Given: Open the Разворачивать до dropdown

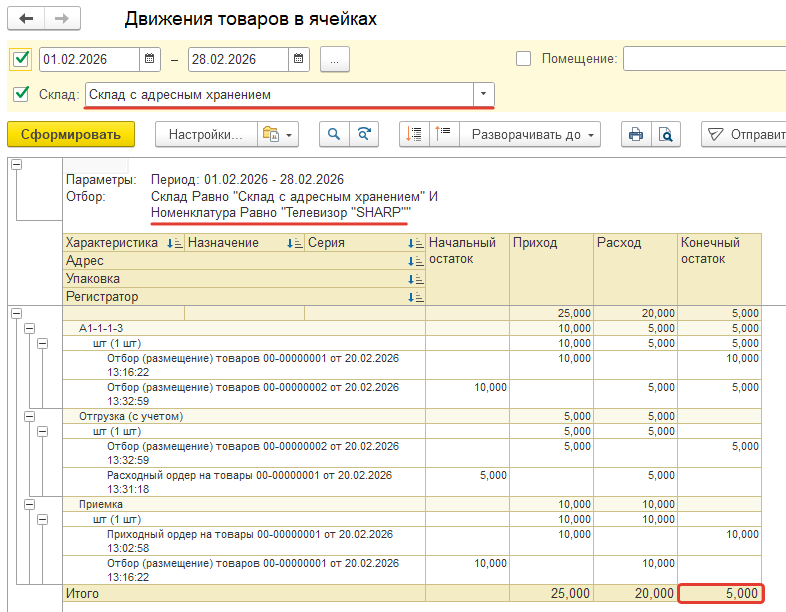Looking at the screenshot, I should 530,134.
